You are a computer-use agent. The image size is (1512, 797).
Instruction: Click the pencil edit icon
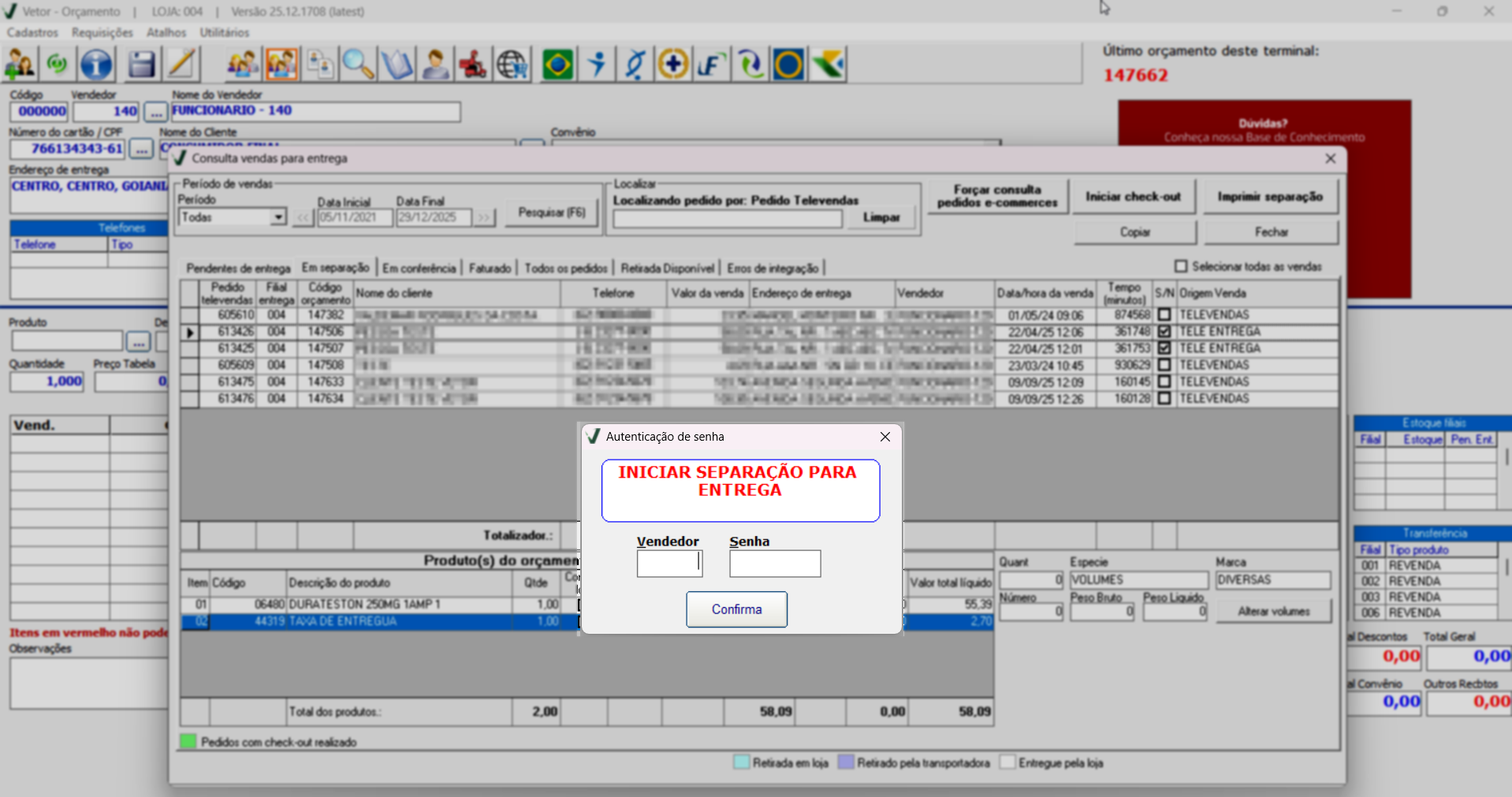(x=182, y=65)
